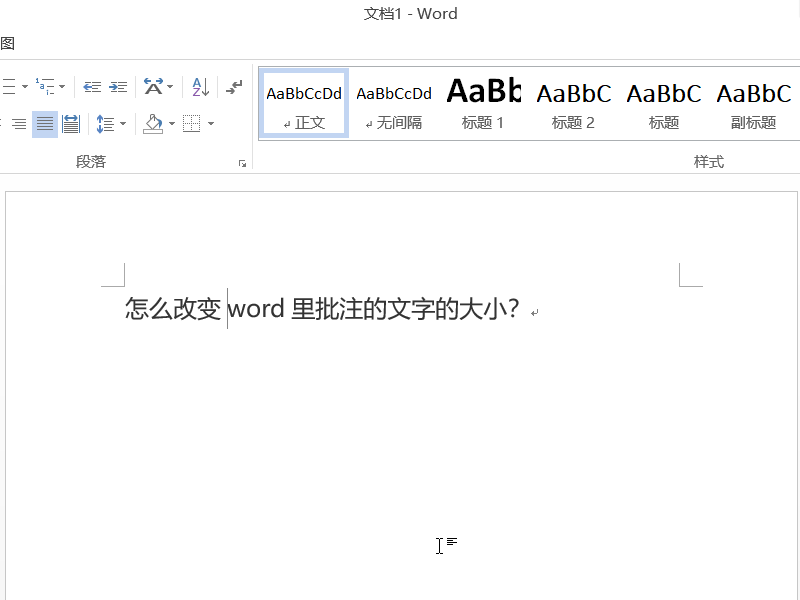Click the 批注 text in the document line

tap(339, 309)
